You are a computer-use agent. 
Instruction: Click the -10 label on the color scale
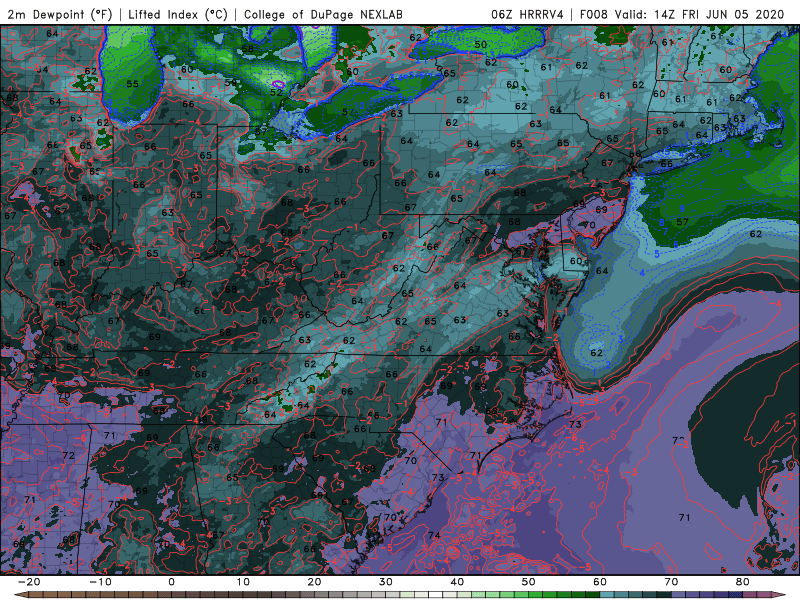pyautogui.click(x=100, y=582)
